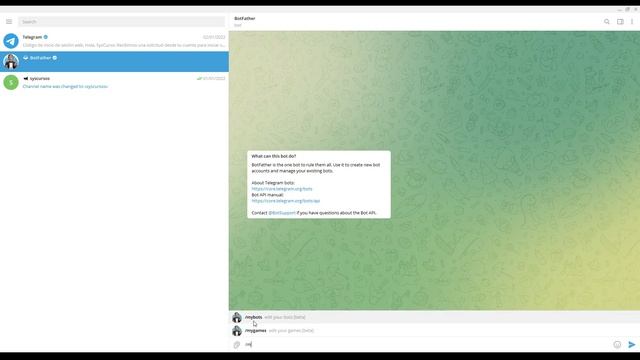The width and height of the screenshot is (640, 360).
Task: Open the emoji picker icon
Action: pyautogui.click(x=617, y=344)
